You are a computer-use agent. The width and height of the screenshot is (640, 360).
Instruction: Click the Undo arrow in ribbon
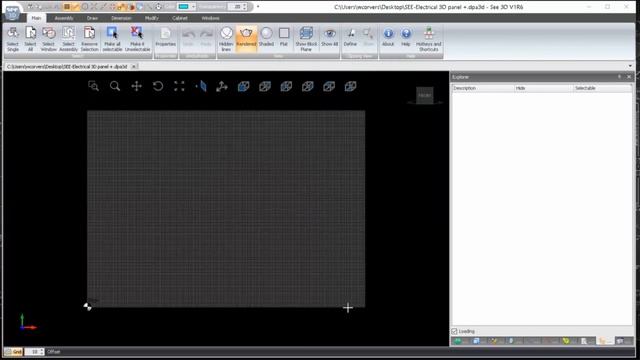[x=189, y=37]
